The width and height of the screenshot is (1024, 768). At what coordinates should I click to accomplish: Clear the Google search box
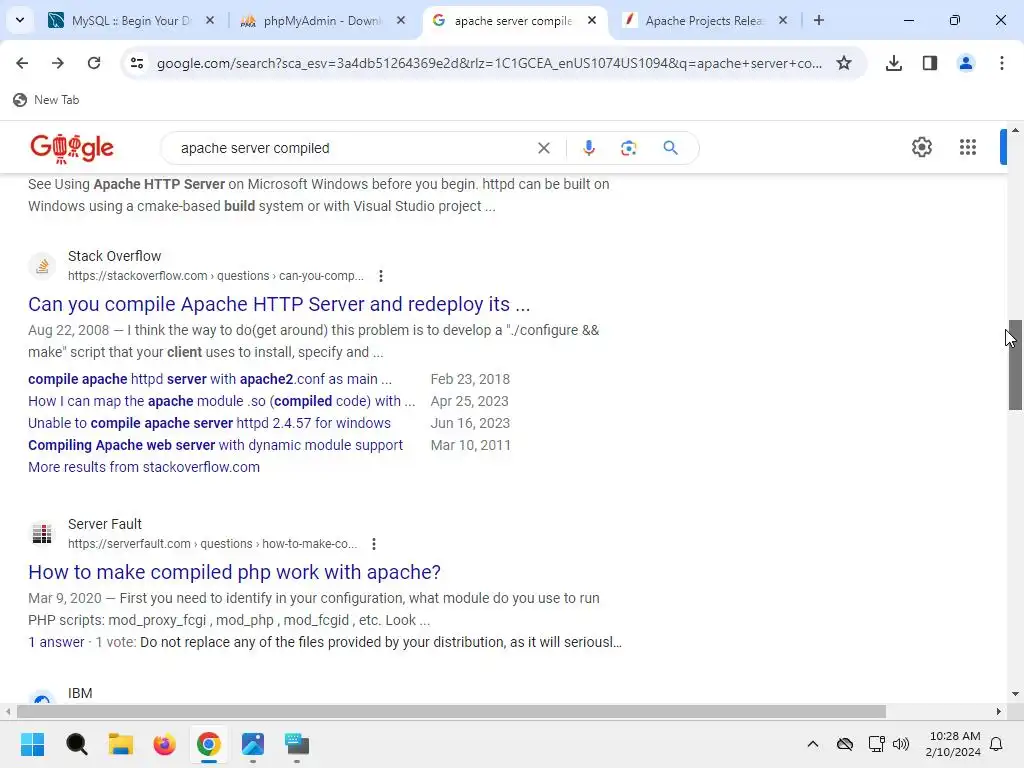(543, 148)
